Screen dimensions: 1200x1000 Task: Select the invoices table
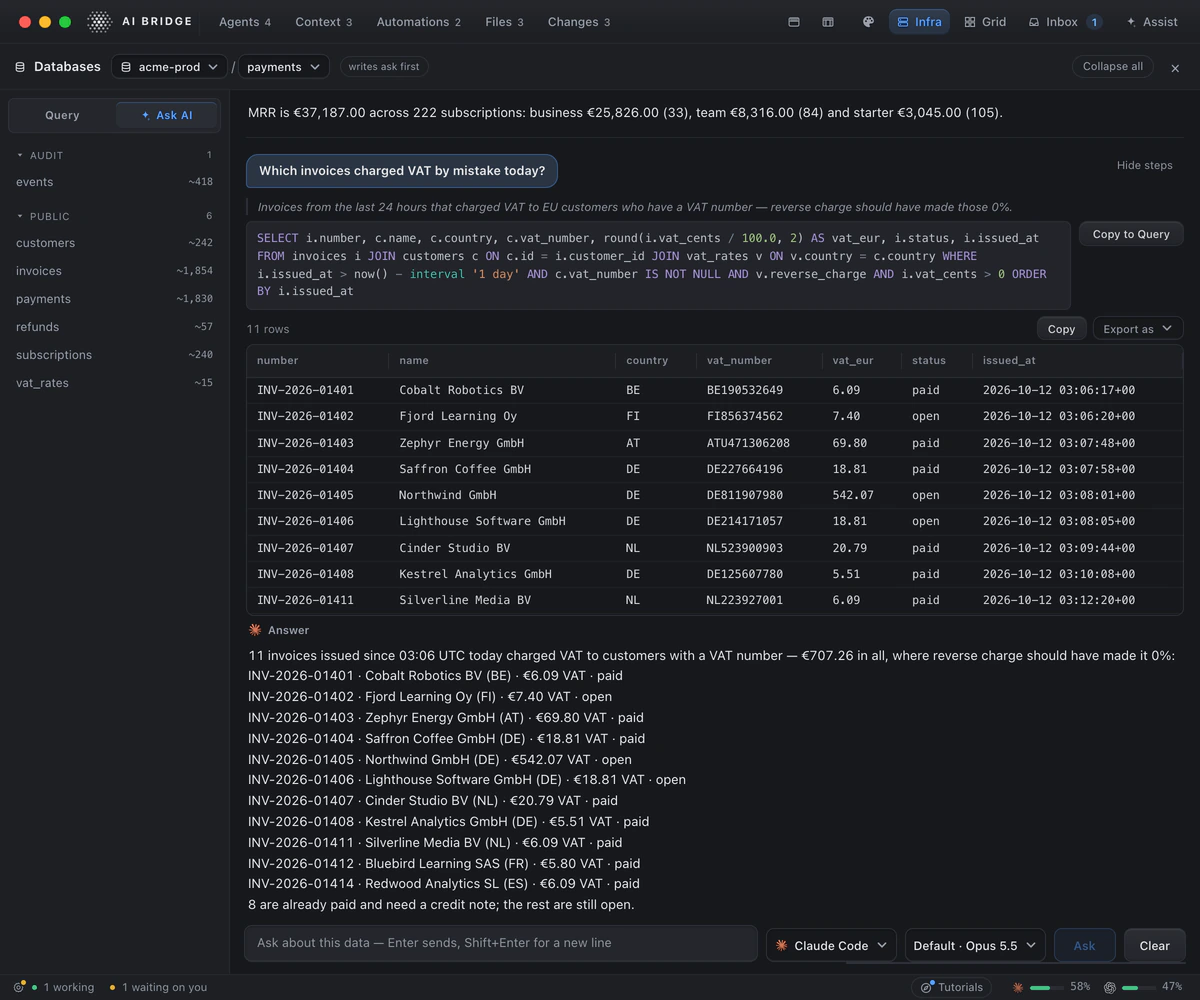tap(114, 271)
